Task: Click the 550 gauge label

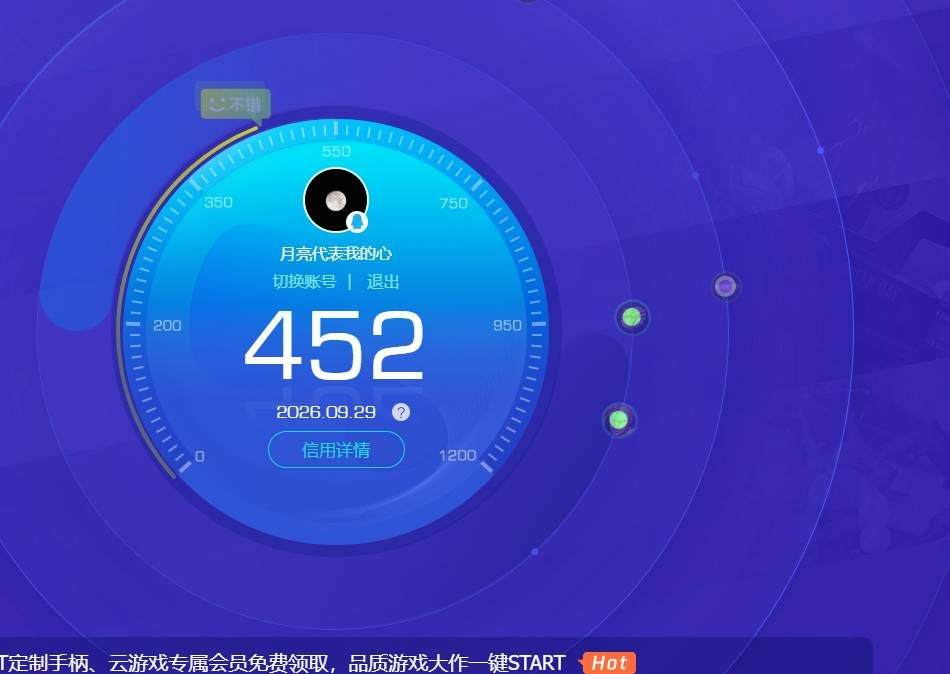Action: tap(336, 151)
